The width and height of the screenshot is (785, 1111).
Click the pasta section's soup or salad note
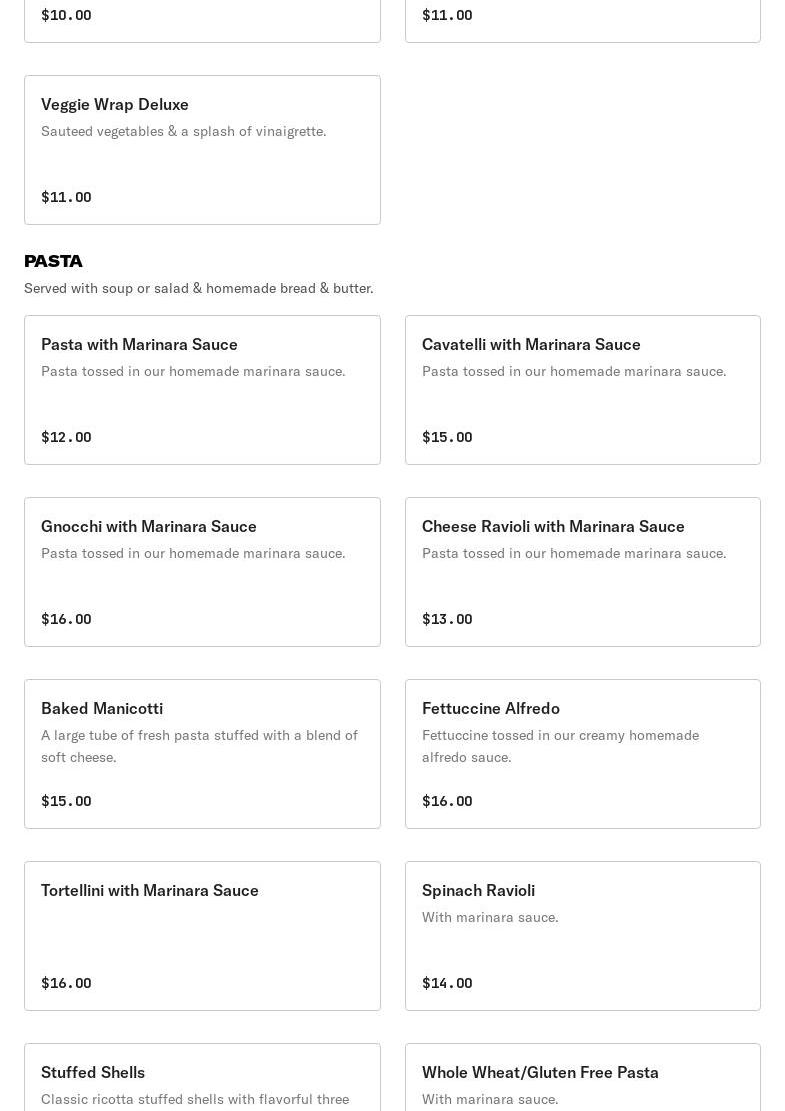click(x=198, y=288)
